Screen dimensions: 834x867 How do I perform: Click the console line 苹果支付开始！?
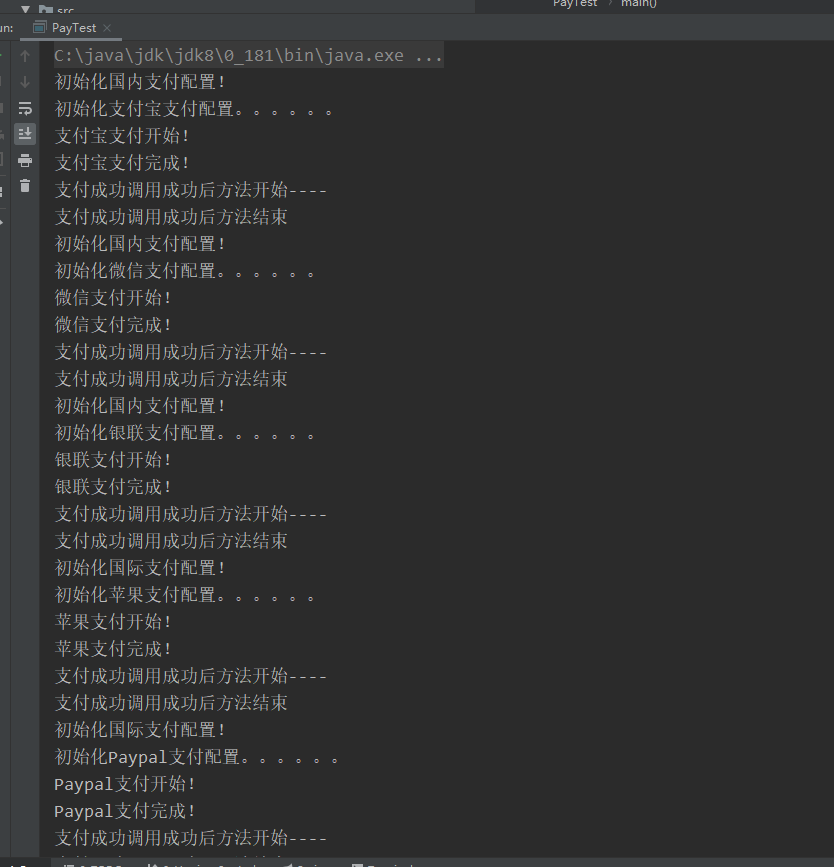113,622
